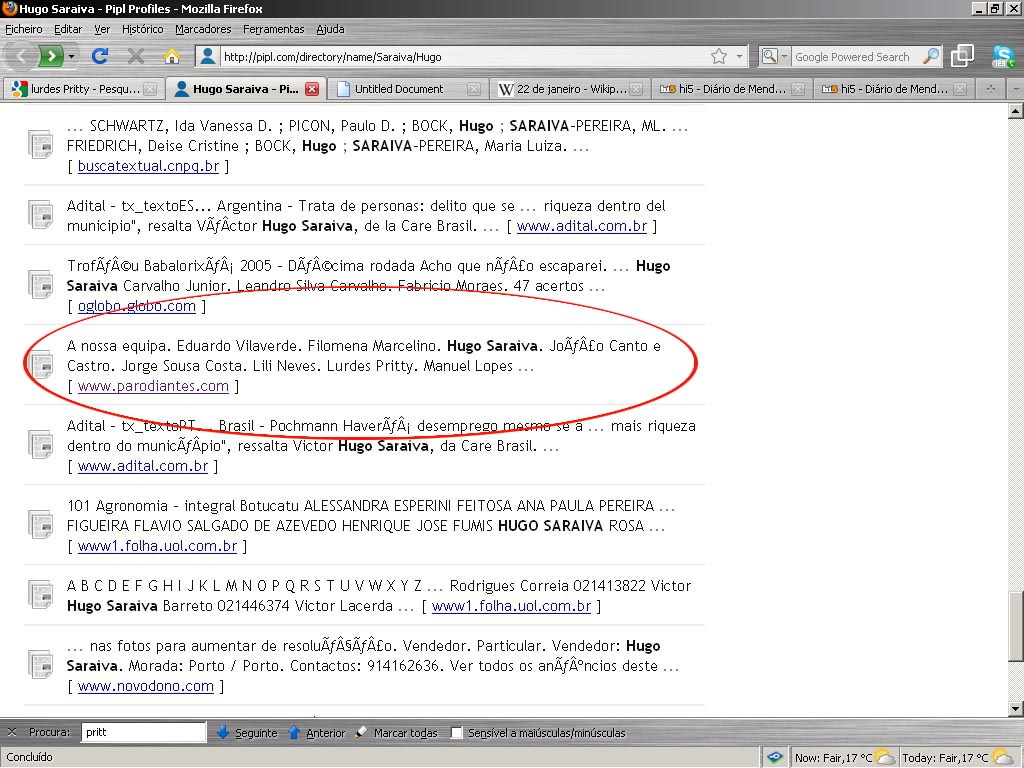Click the scrollbar up arrow
Screen dimensions: 1024x768
[1016, 111]
